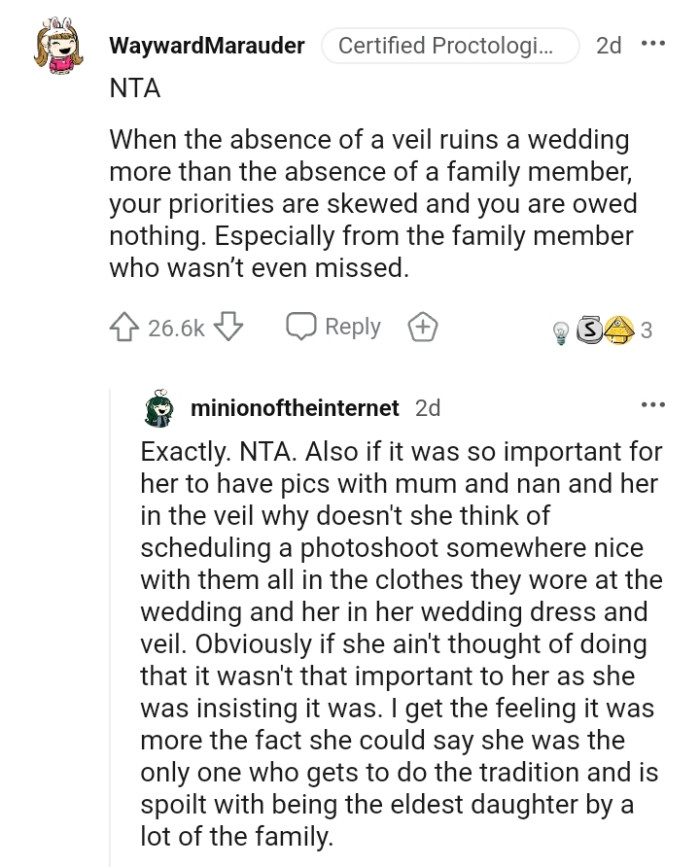Expand the Certified Proctologi... flair pill
This screenshot has height=867, width=700.
pos(450,45)
